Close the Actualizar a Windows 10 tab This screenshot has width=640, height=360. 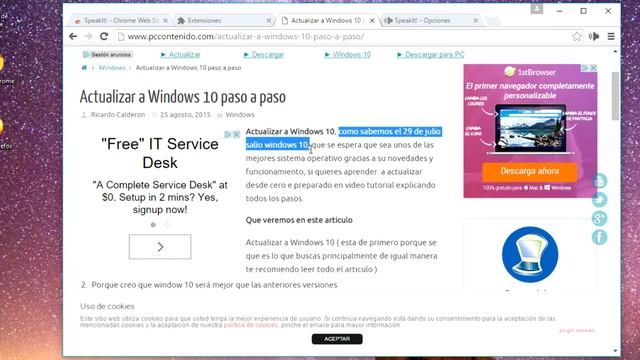click(372, 20)
